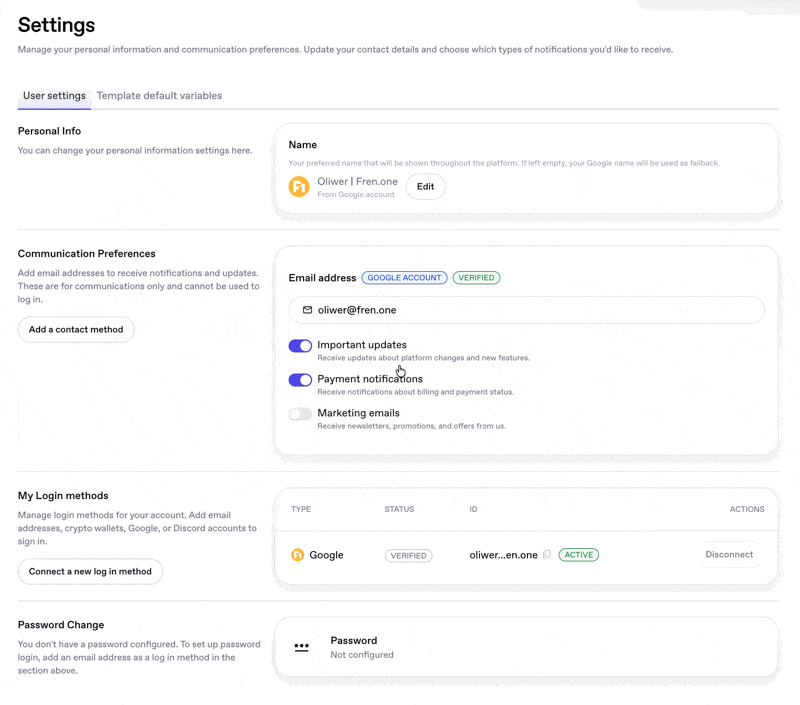Image resolution: width=800 pixels, height=705 pixels.
Task: Switch to the User settings tab
Action: pos(55,96)
